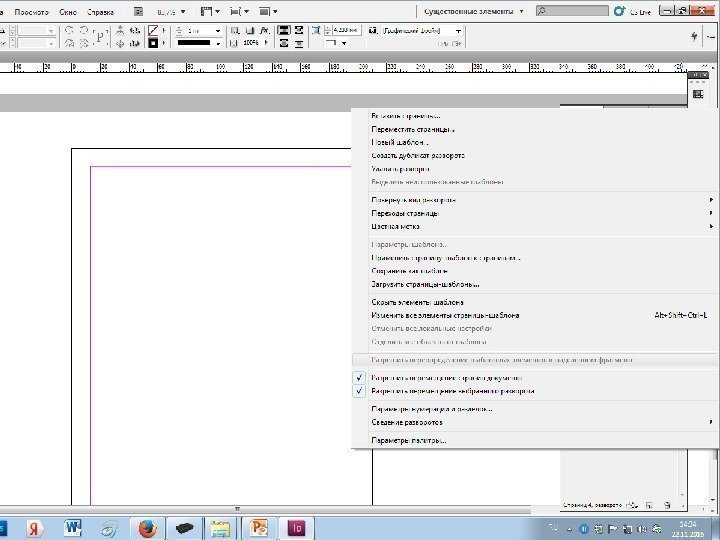
Task: Open Microsoft Word from the taskbar
Action: [72, 528]
